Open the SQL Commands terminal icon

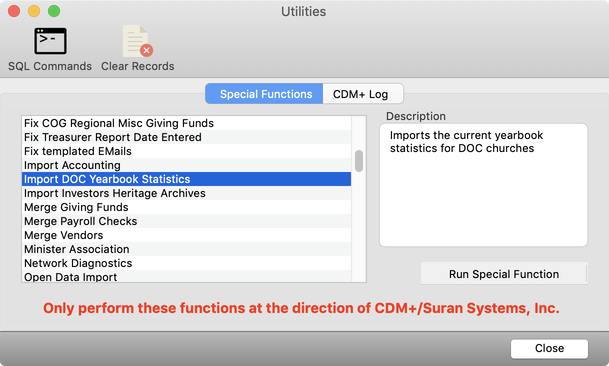(50, 41)
